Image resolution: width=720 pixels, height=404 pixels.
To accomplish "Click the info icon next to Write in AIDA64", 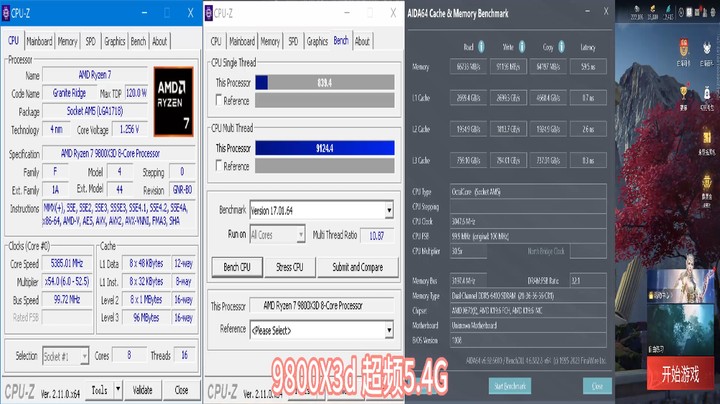I will coord(522,46).
